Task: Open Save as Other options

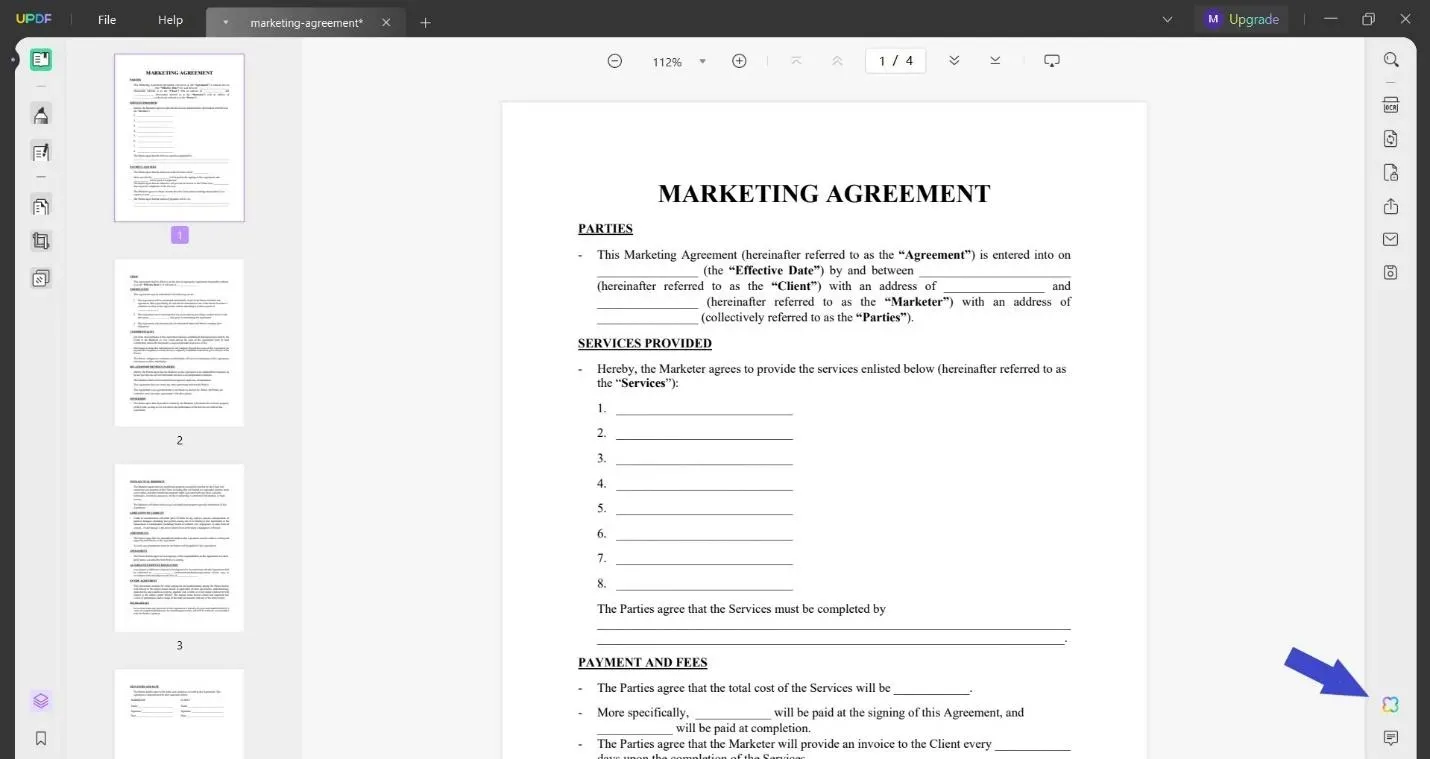Action: (1391, 272)
